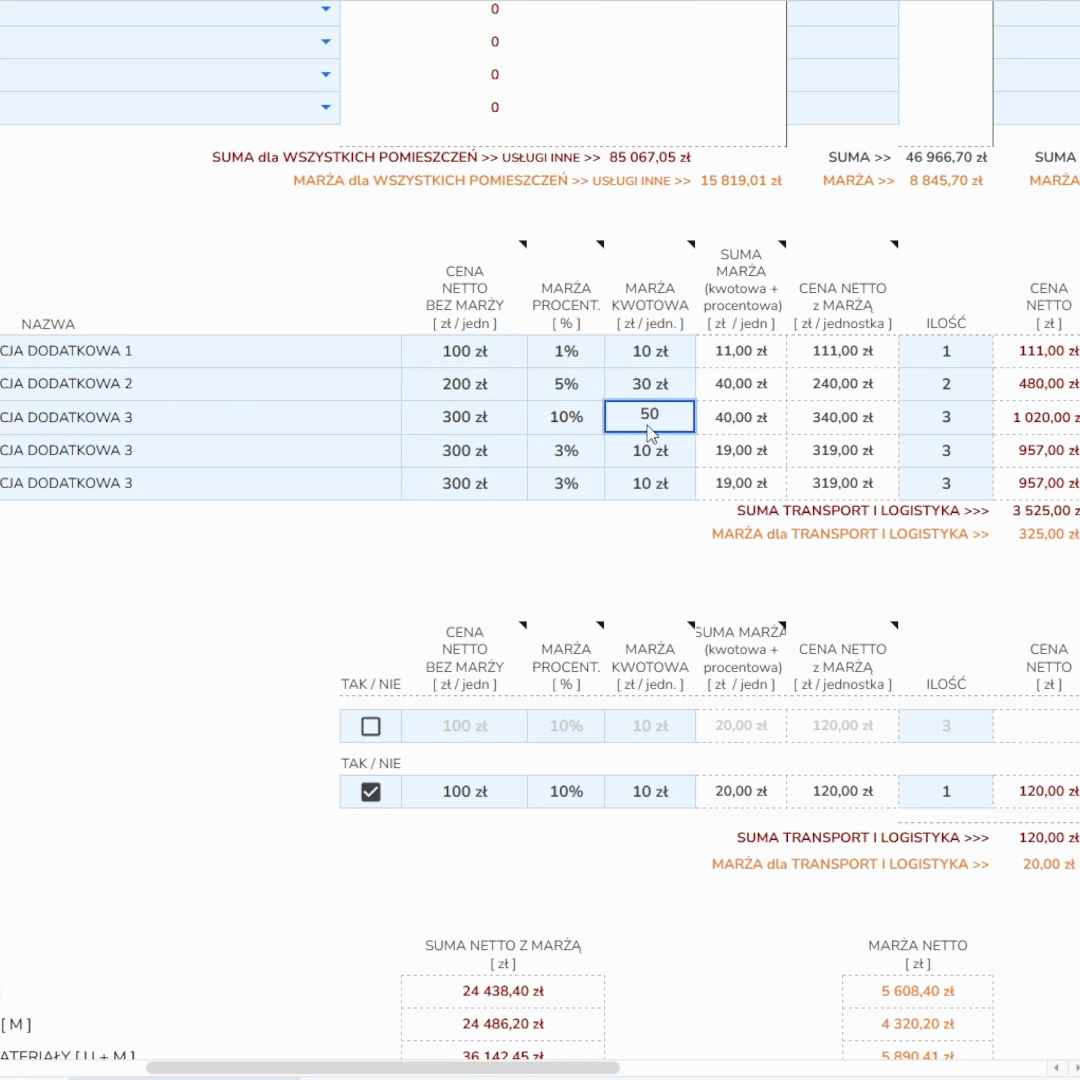Click note marker above MARŻA KWOTOWA in upper table
This screenshot has width=1080, height=1080.
click(690, 244)
